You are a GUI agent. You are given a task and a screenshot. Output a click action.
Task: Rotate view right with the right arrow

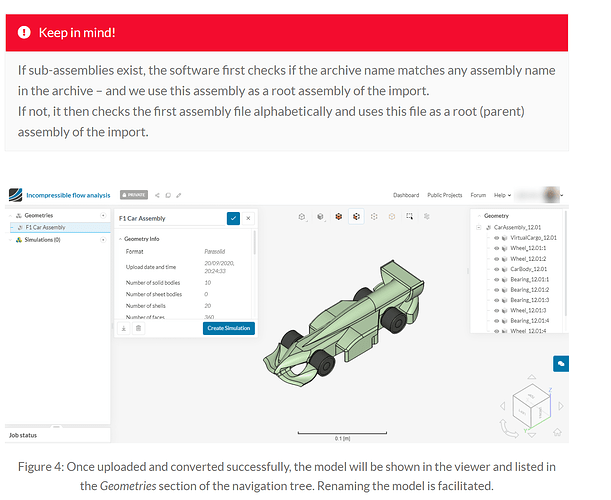pos(561,406)
